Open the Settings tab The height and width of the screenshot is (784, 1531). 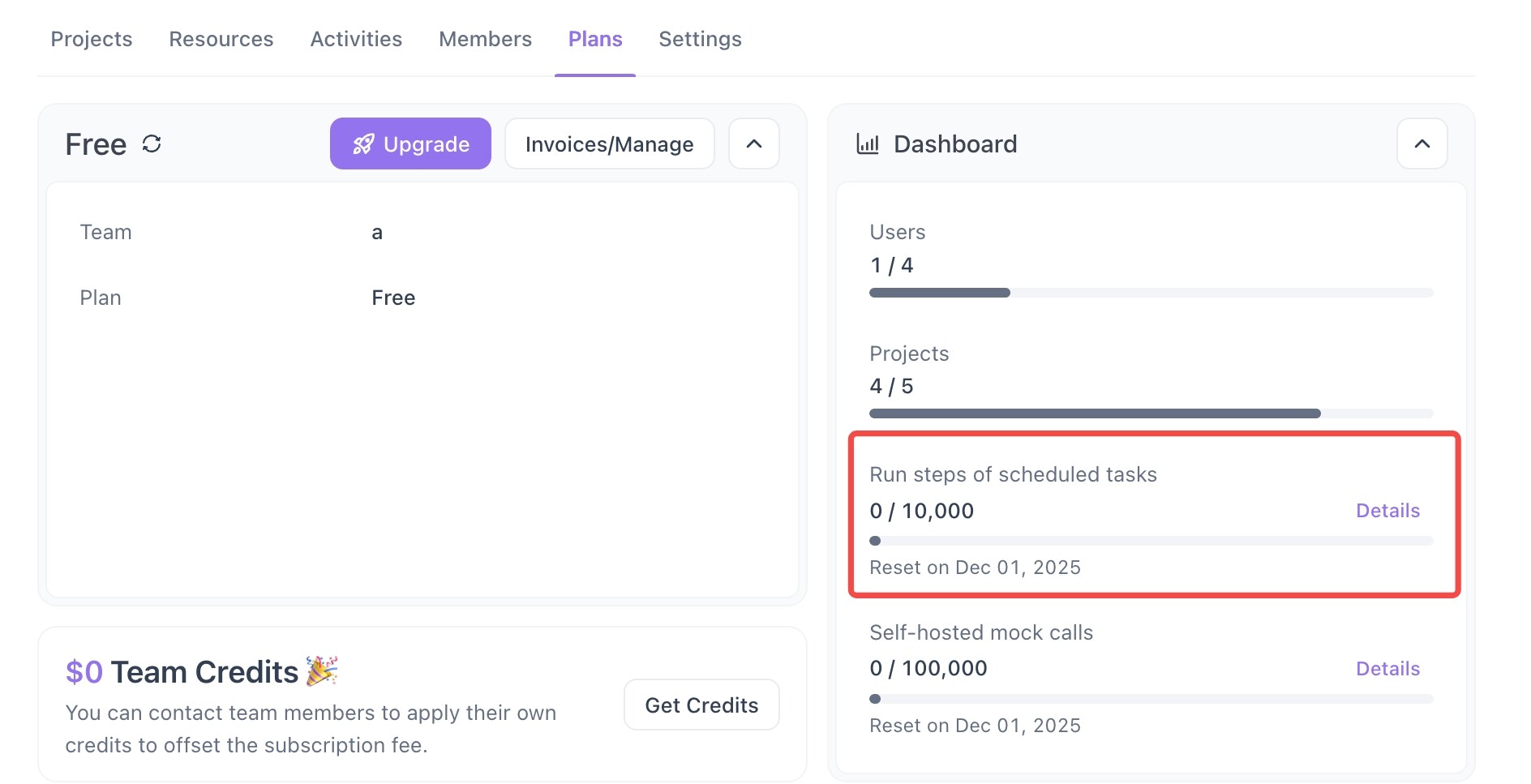pos(700,39)
